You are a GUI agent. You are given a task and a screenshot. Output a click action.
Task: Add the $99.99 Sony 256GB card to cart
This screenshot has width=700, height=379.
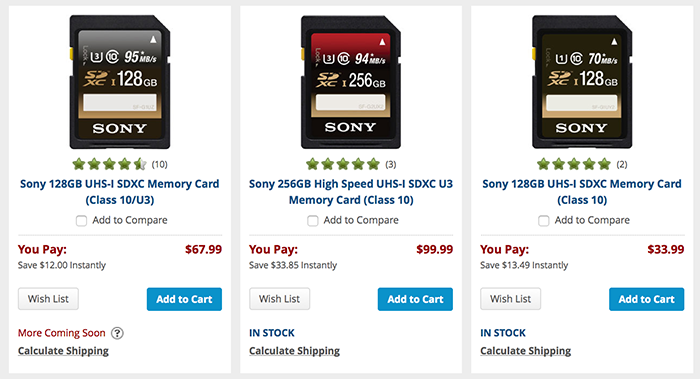[415, 299]
